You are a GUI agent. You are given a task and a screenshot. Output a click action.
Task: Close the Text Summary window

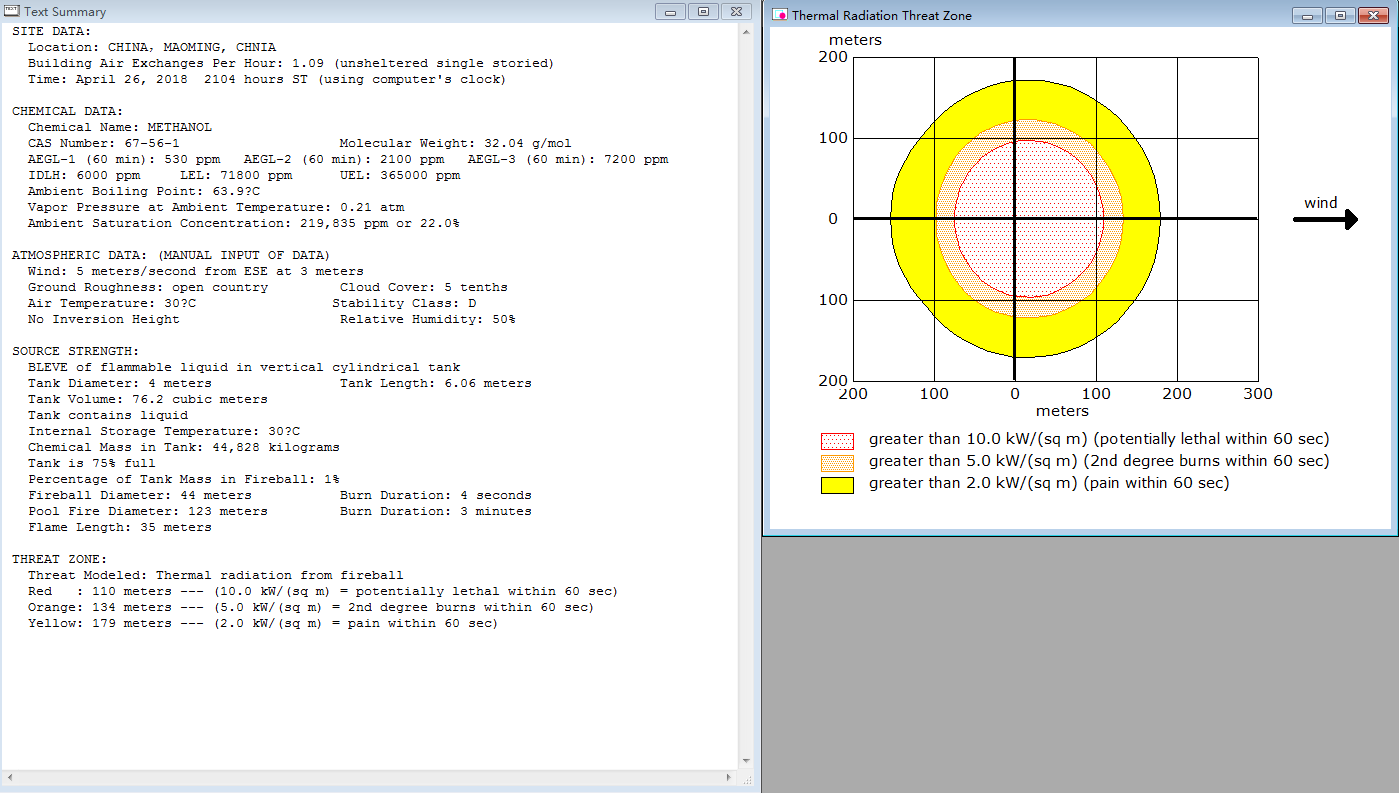pyautogui.click(x=737, y=11)
